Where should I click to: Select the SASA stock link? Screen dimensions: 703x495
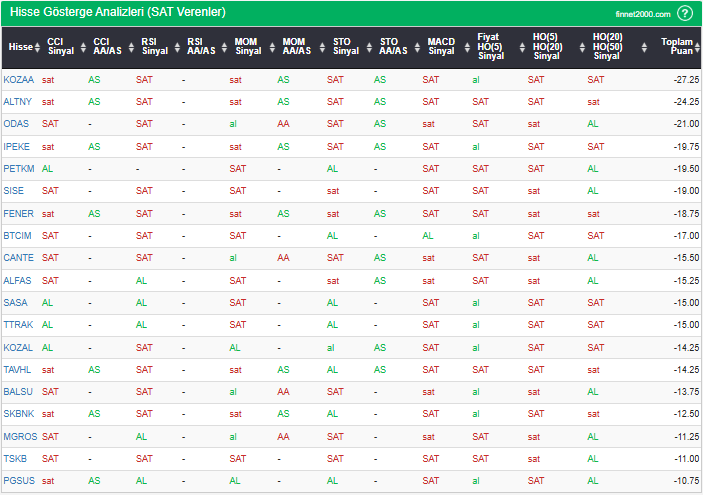point(16,302)
